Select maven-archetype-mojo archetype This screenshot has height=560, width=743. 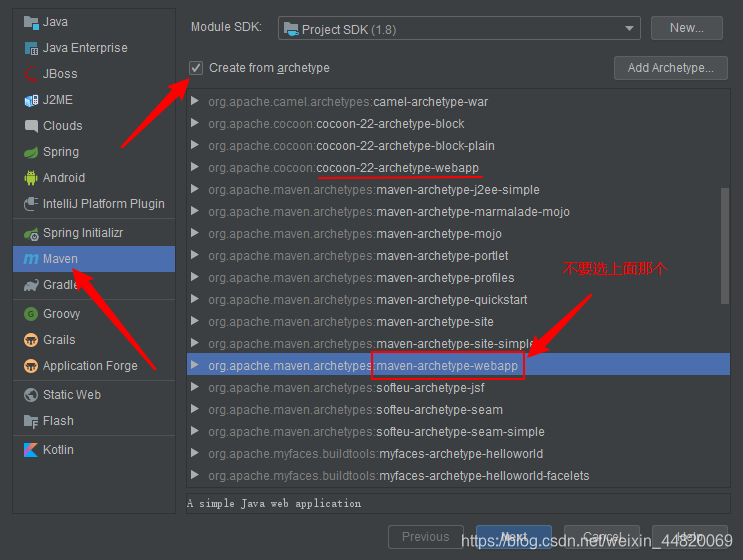(458, 234)
